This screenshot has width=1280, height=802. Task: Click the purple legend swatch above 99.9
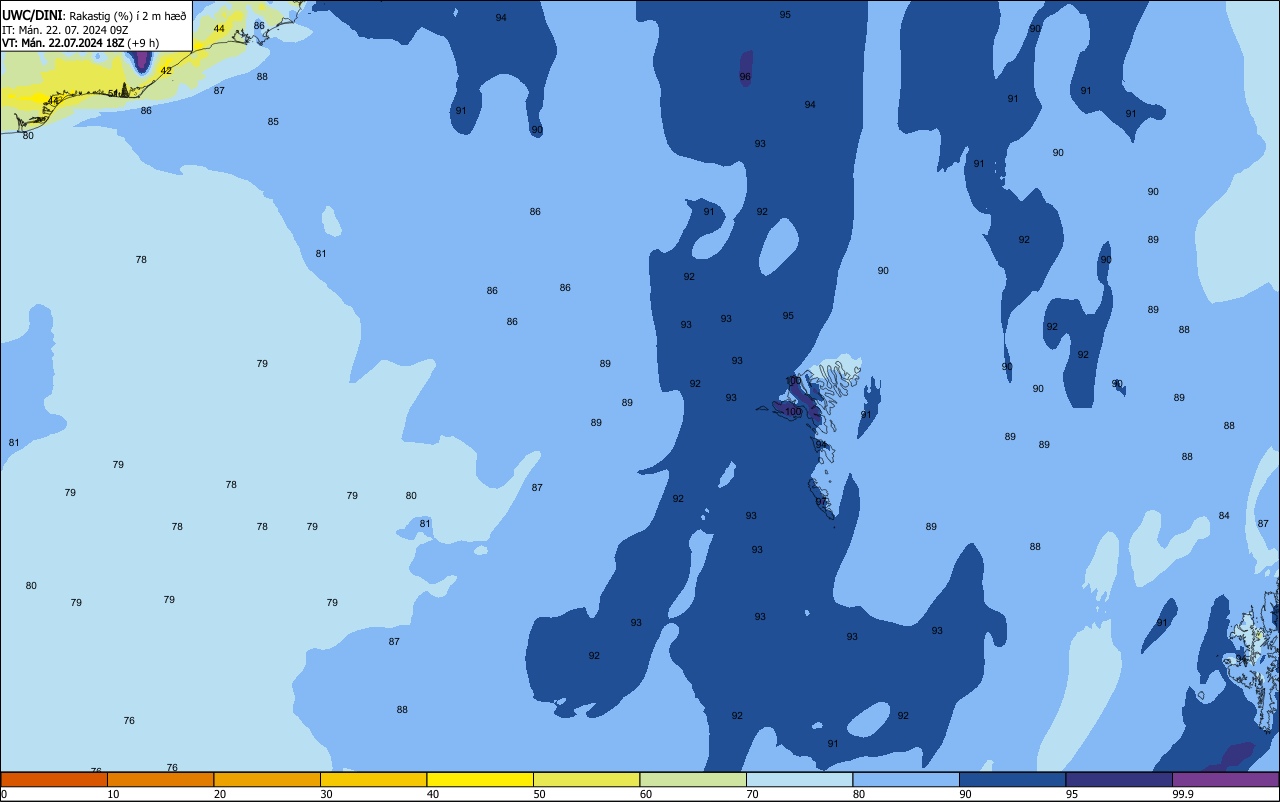click(x=1225, y=779)
